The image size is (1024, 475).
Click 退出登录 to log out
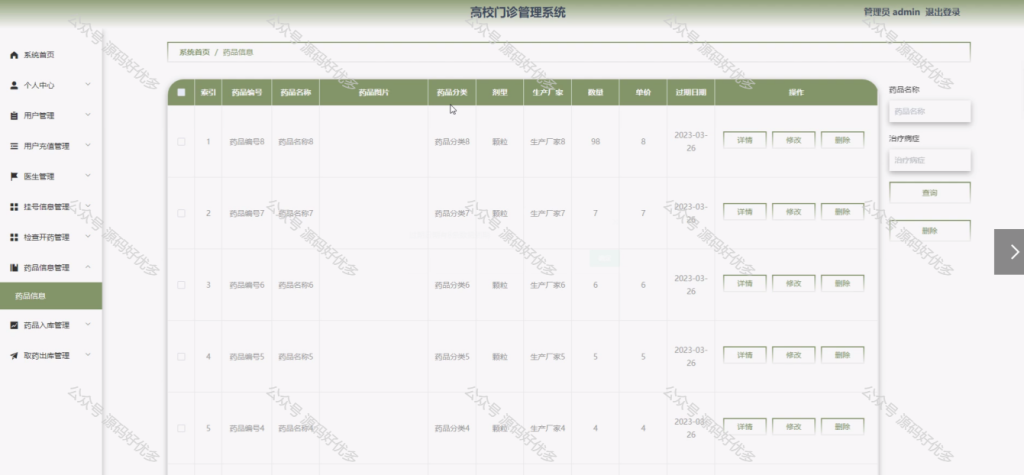tap(942, 12)
